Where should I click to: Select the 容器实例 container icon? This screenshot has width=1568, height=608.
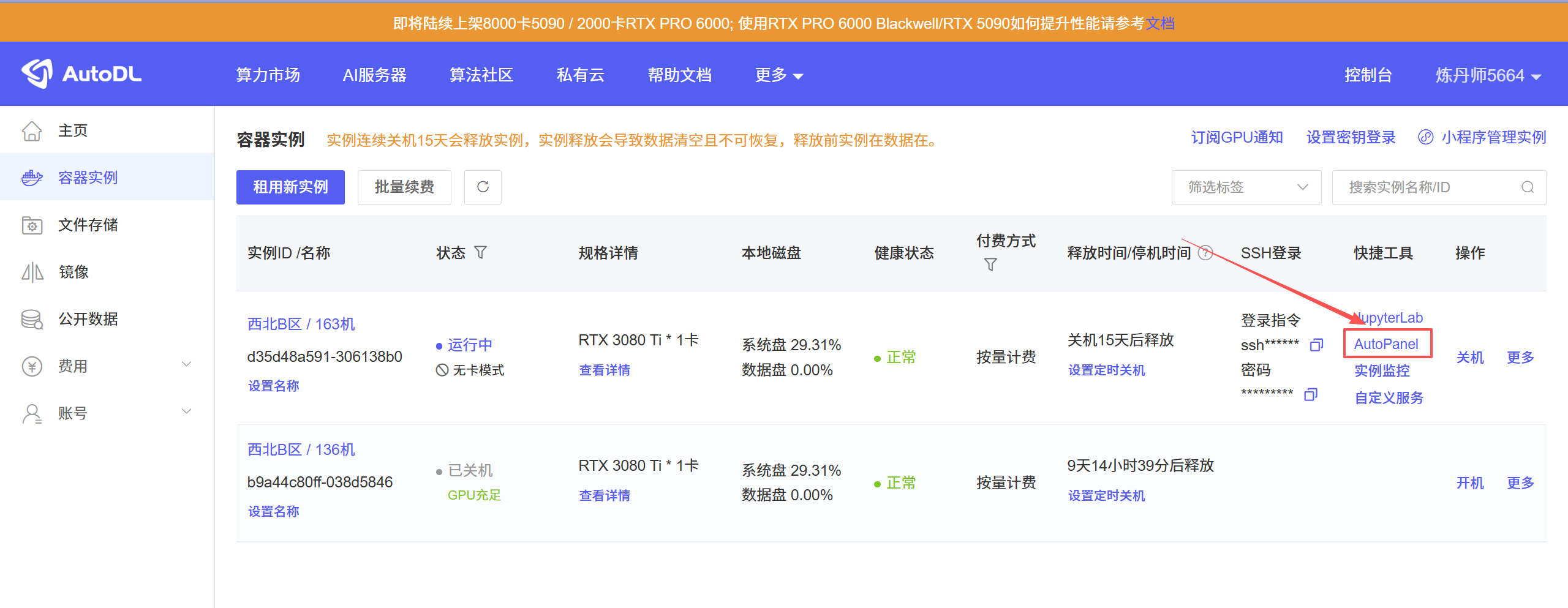31,177
